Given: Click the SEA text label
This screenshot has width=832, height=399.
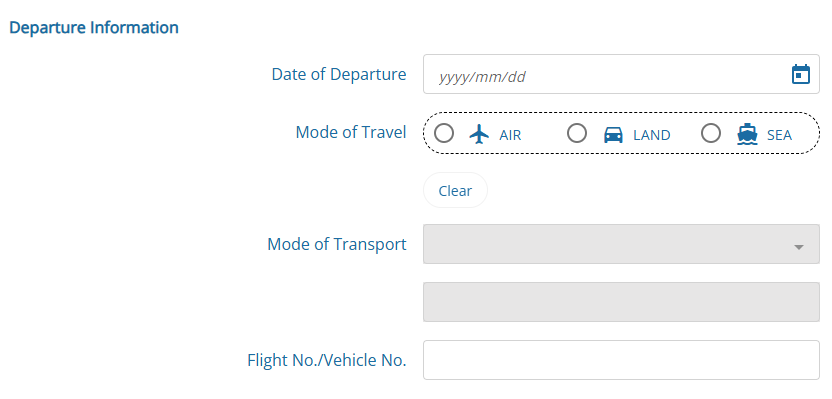Looking at the screenshot, I should pos(779,135).
